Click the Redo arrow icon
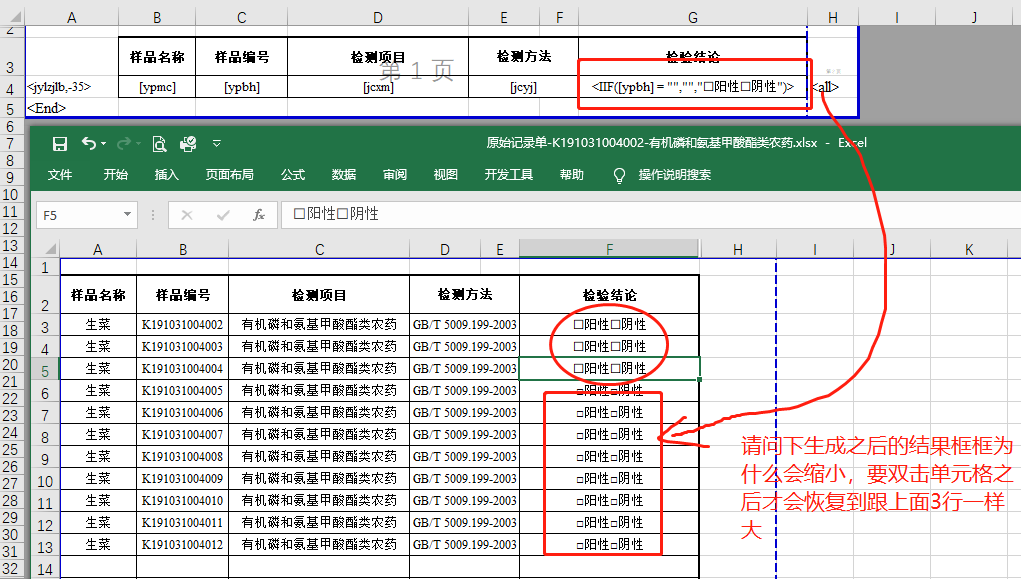Viewport: 1021px width, 579px height. pyautogui.click(x=124, y=143)
